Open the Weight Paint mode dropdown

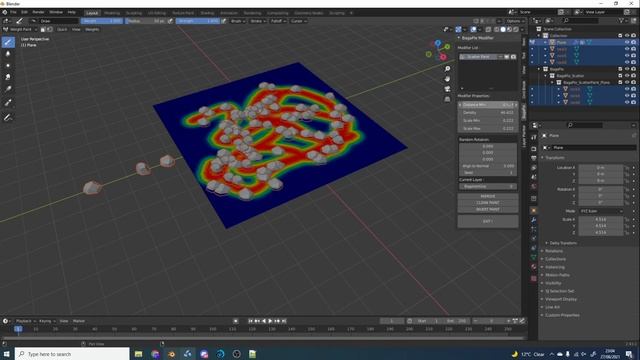20,29
